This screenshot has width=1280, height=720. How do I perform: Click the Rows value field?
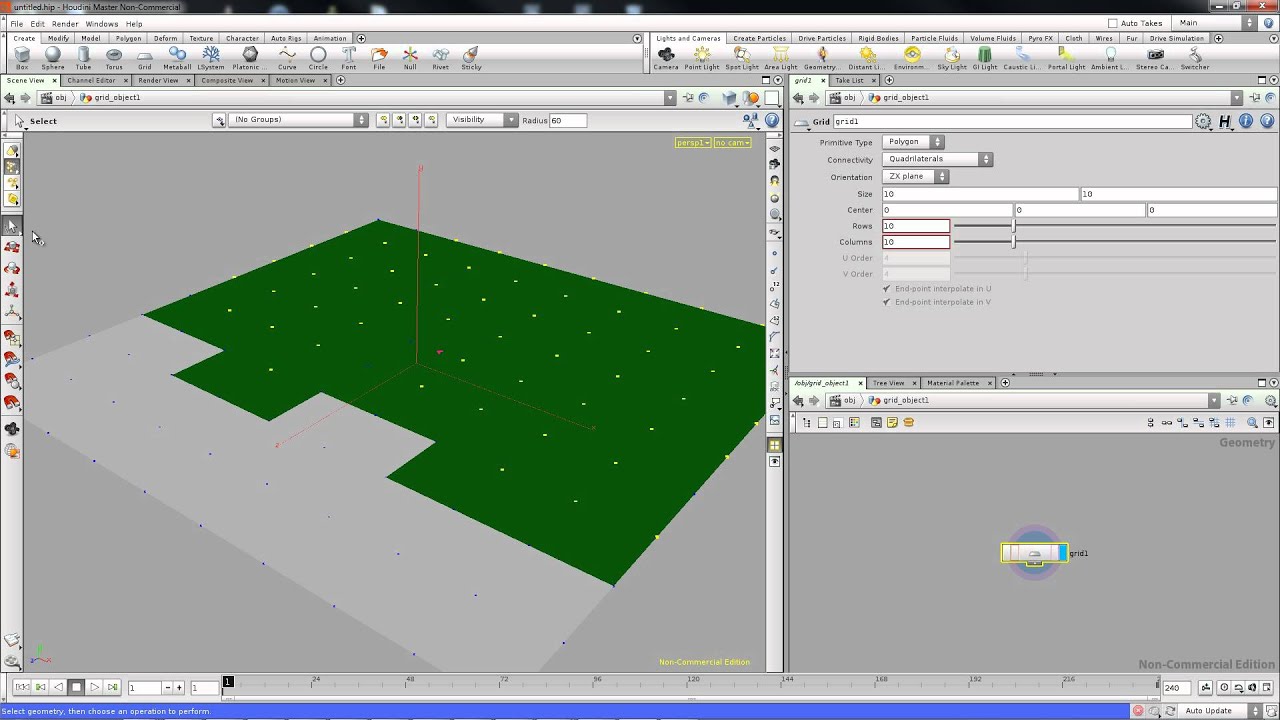pyautogui.click(x=915, y=226)
